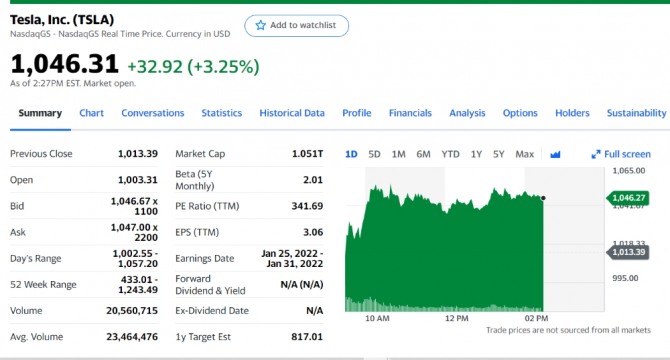The image size is (670, 360).
Task: Open the Chart tab
Action: click(91, 113)
